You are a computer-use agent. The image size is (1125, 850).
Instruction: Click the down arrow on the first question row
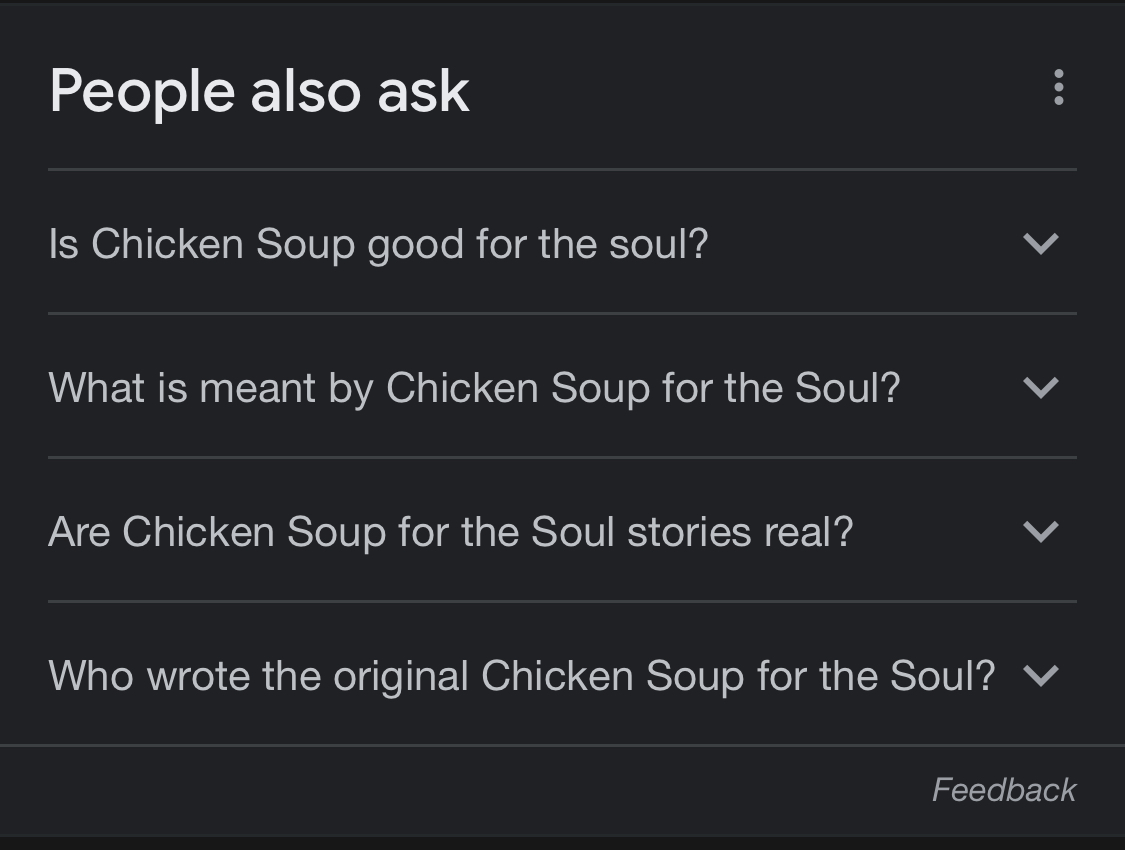1041,243
